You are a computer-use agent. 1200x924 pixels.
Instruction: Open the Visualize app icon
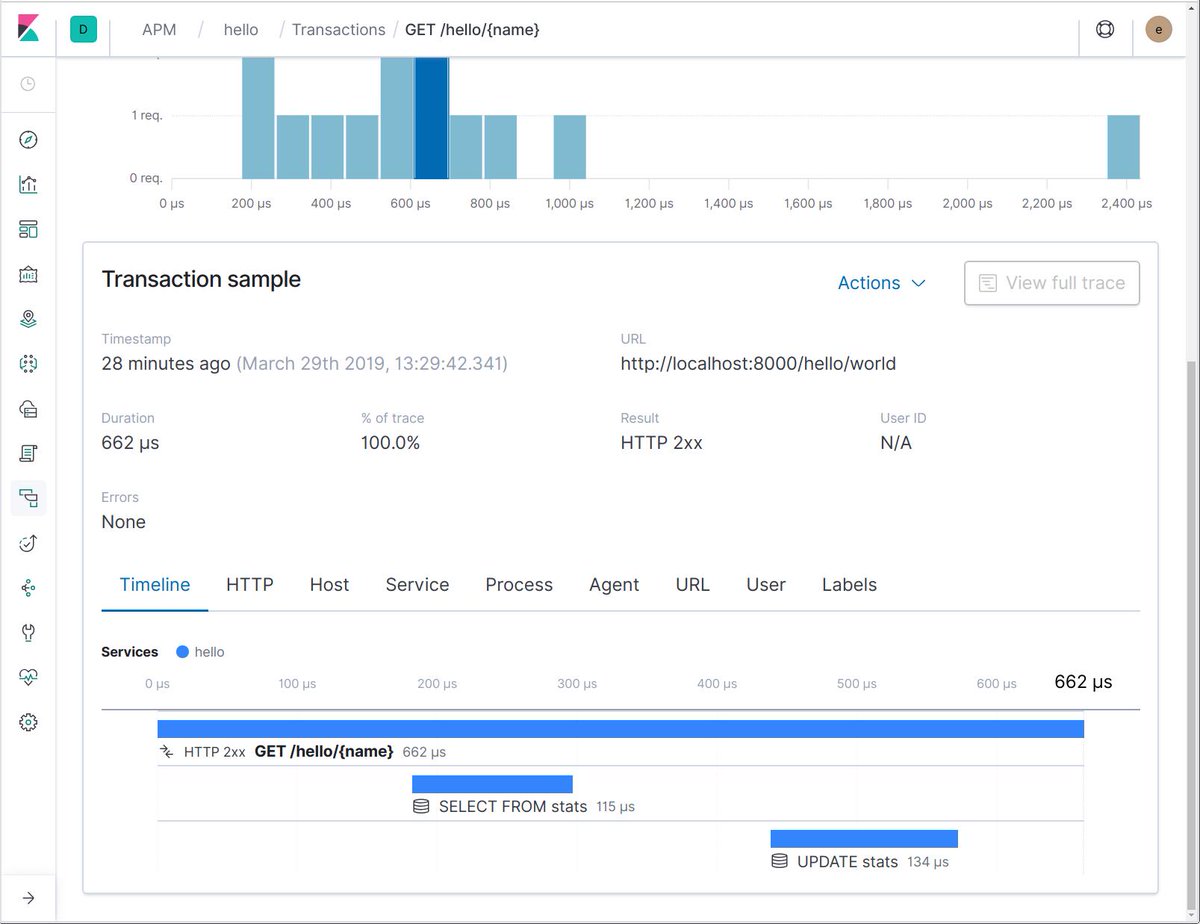pyautogui.click(x=28, y=184)
